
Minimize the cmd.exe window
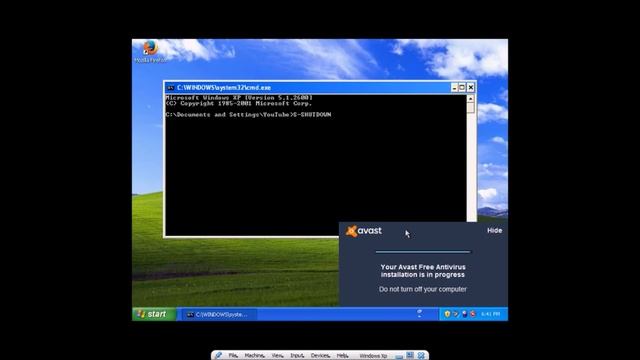454,88
